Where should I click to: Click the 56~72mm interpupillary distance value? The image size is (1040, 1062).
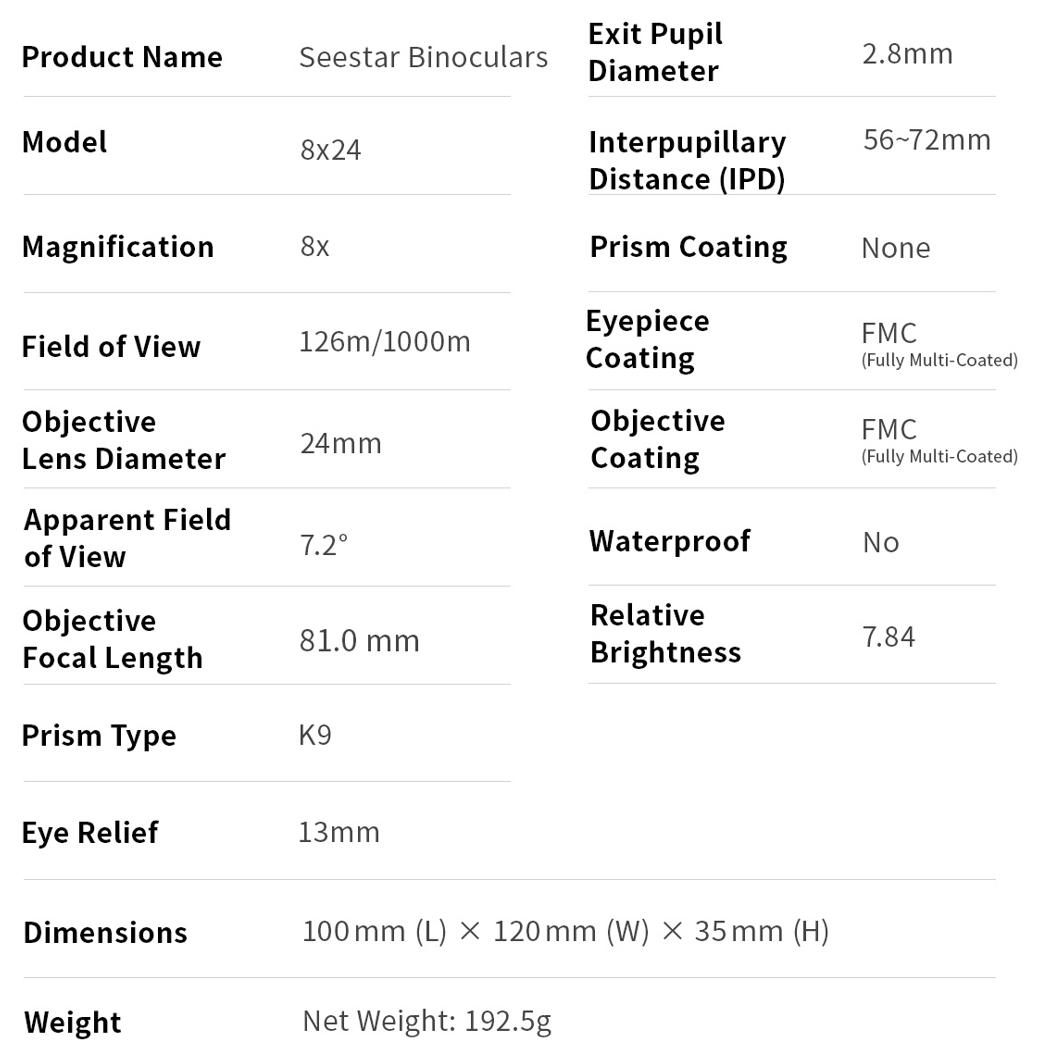point(927,139)
